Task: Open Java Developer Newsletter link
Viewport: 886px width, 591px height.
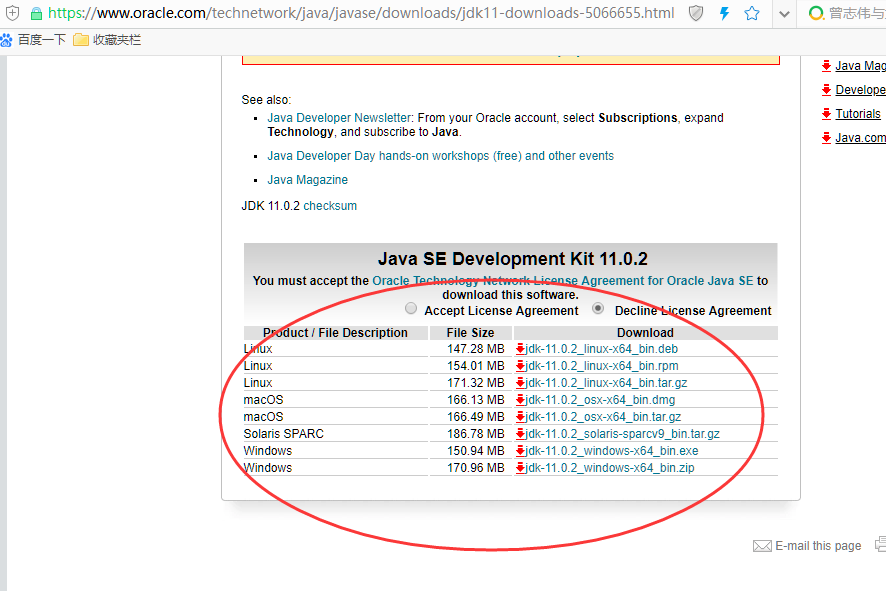Action: coord(339,118)
